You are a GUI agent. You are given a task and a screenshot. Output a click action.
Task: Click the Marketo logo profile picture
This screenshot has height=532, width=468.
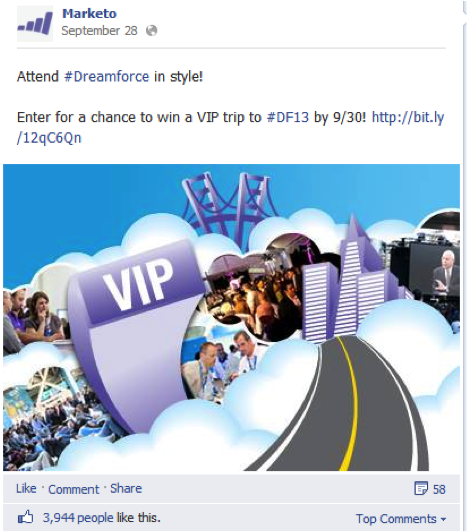tap(35, 23)
